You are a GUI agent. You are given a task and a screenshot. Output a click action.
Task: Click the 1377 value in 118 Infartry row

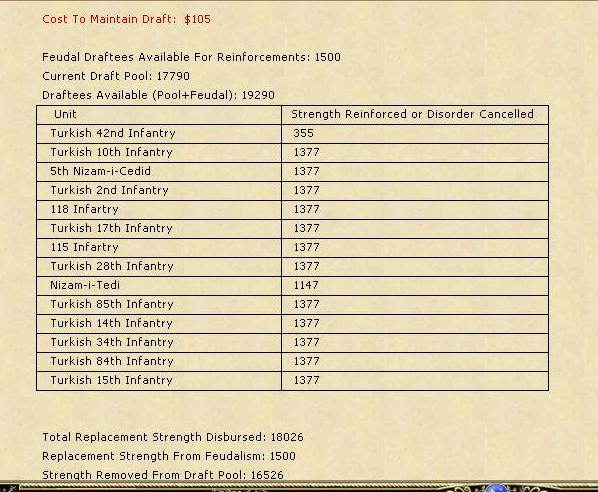[x=306, y=209]
